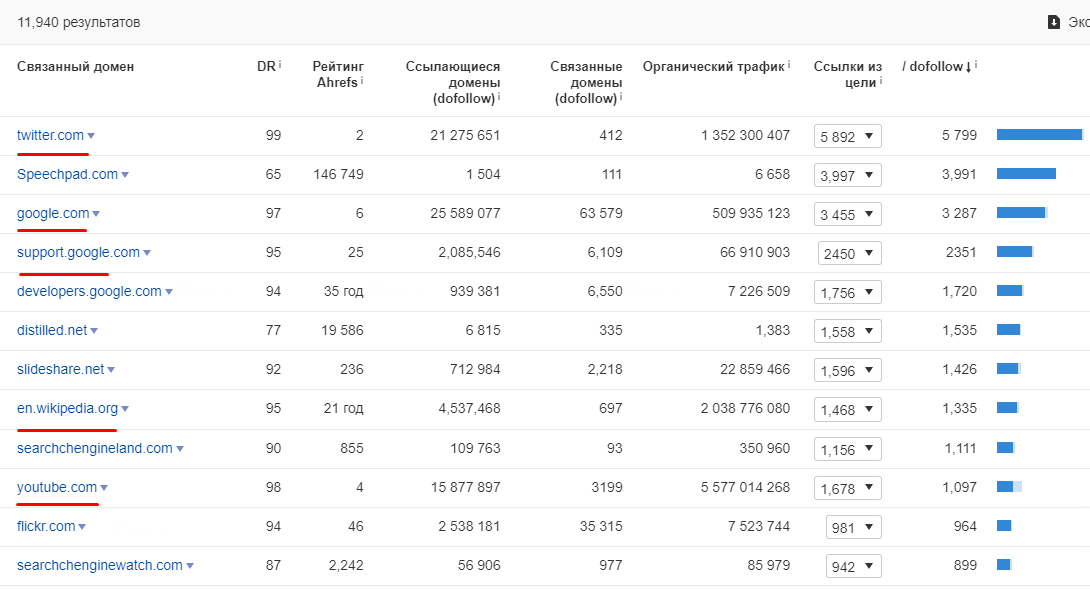Viewport: 1090px width, 589px height.
Task: Expand the caret next to twitter.com
Action: pos(91,136)
